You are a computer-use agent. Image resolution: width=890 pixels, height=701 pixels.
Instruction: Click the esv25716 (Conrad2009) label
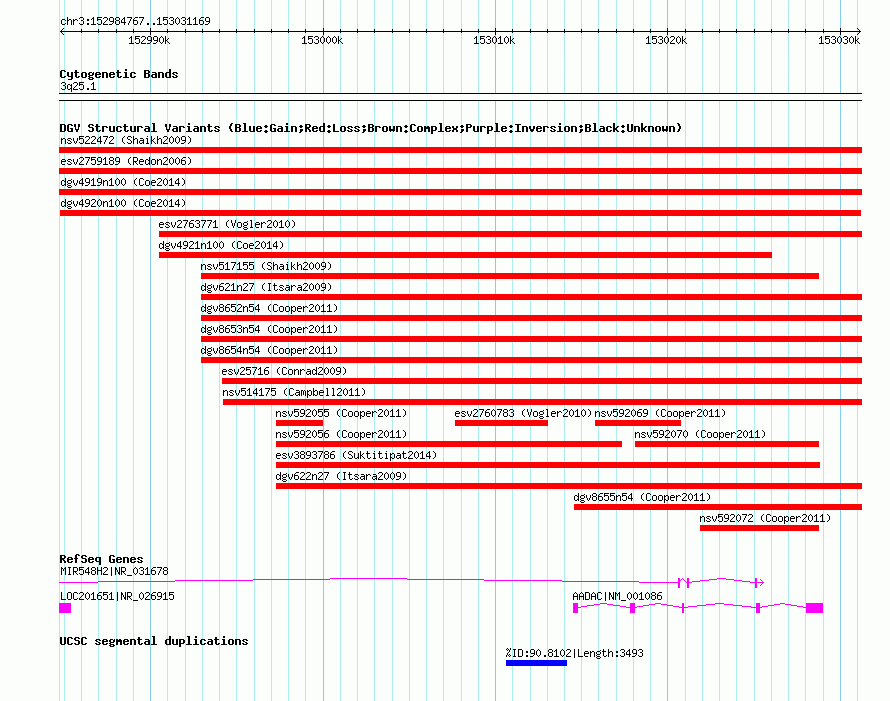[x=284, y=371]
